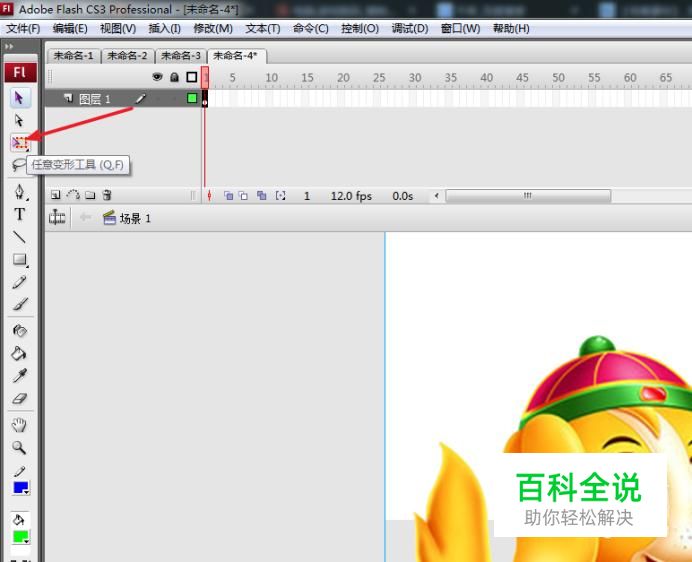Screen dimensions: 692x562
Task: Select the Eraser tool
Action: (x=20, y=399)
